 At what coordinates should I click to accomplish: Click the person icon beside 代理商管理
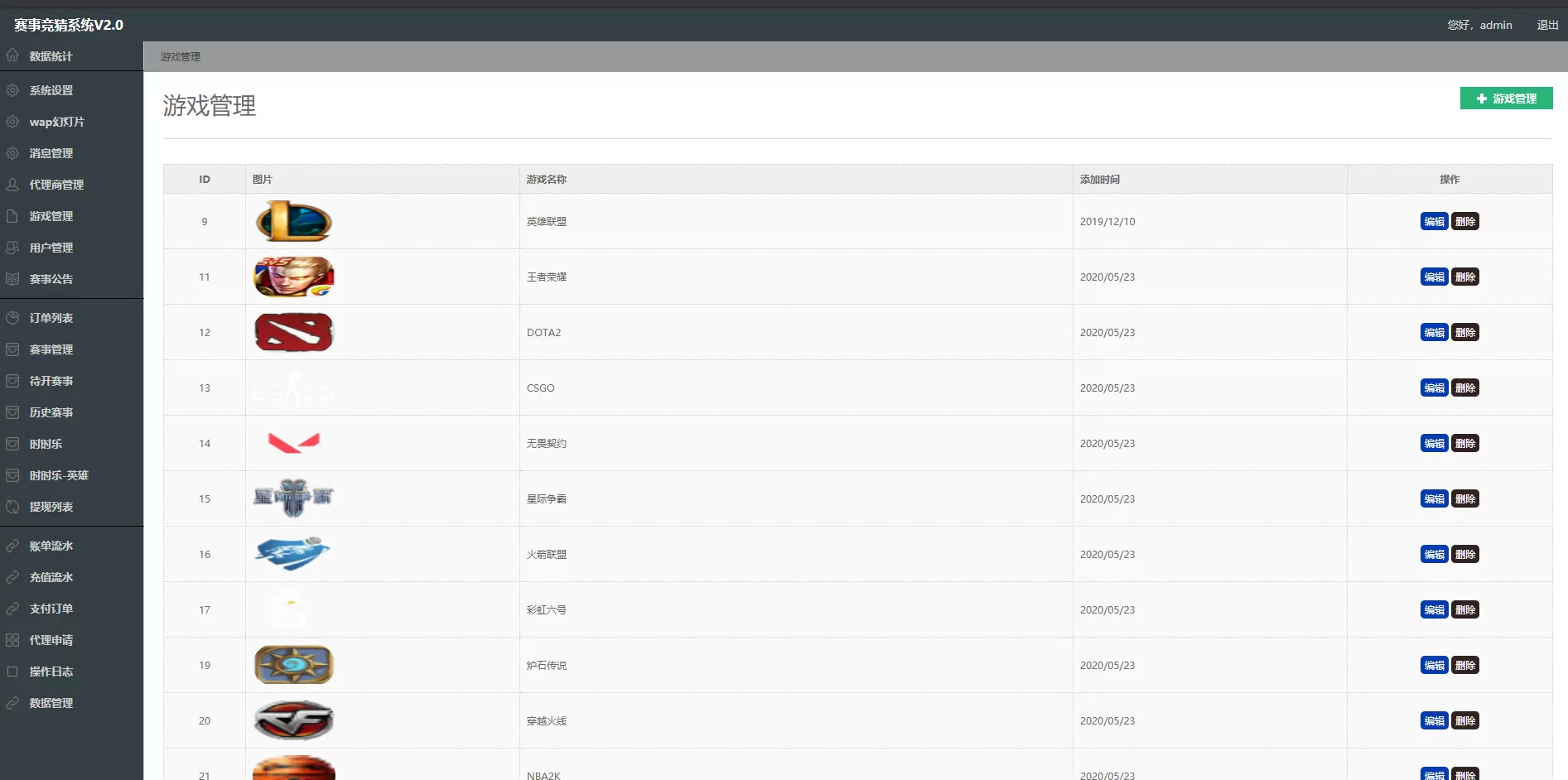(12, 185)
